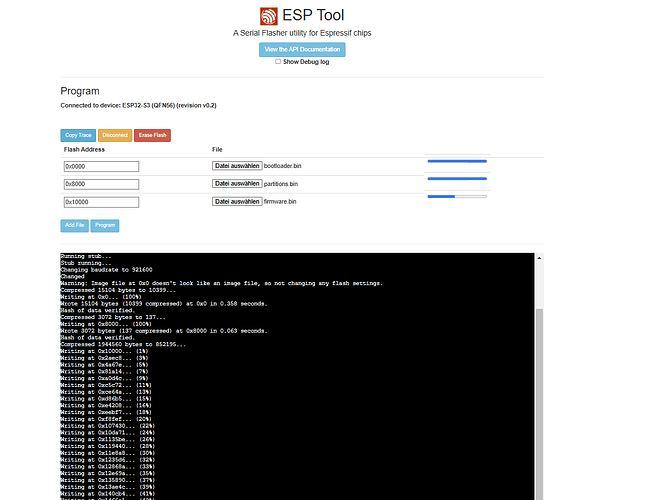This screenshot has height=500, width=647.
Task: Click the red Erase Flash button
Action: (152, 135)
